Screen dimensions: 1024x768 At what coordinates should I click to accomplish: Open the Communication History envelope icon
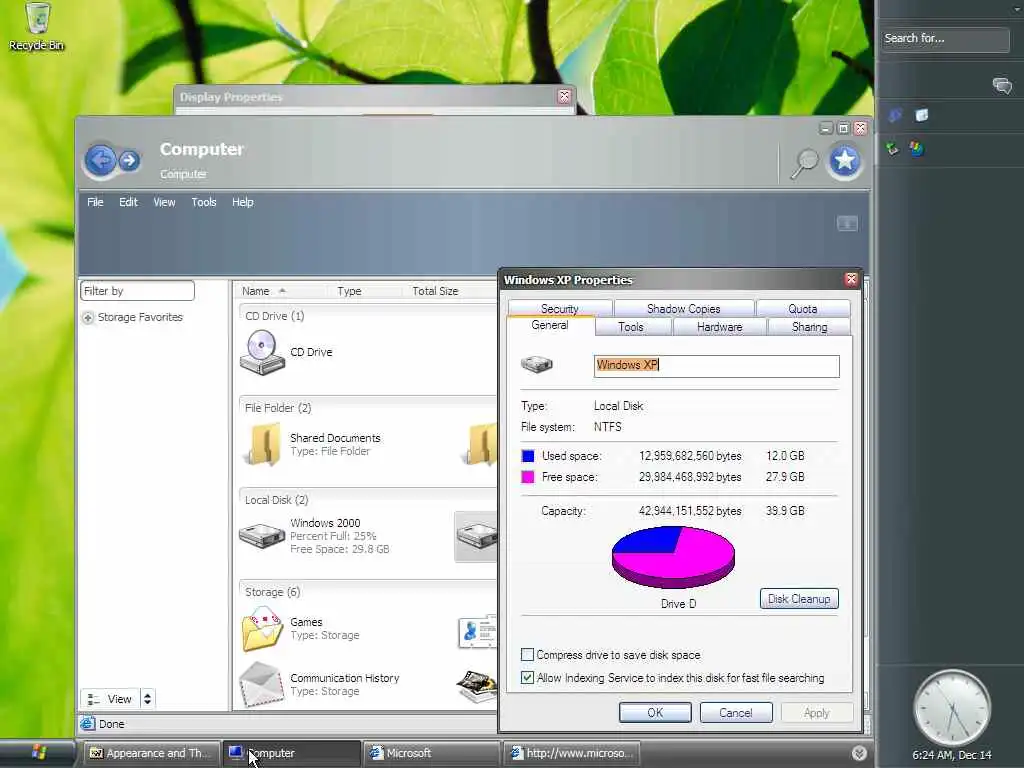pos(262,684)
